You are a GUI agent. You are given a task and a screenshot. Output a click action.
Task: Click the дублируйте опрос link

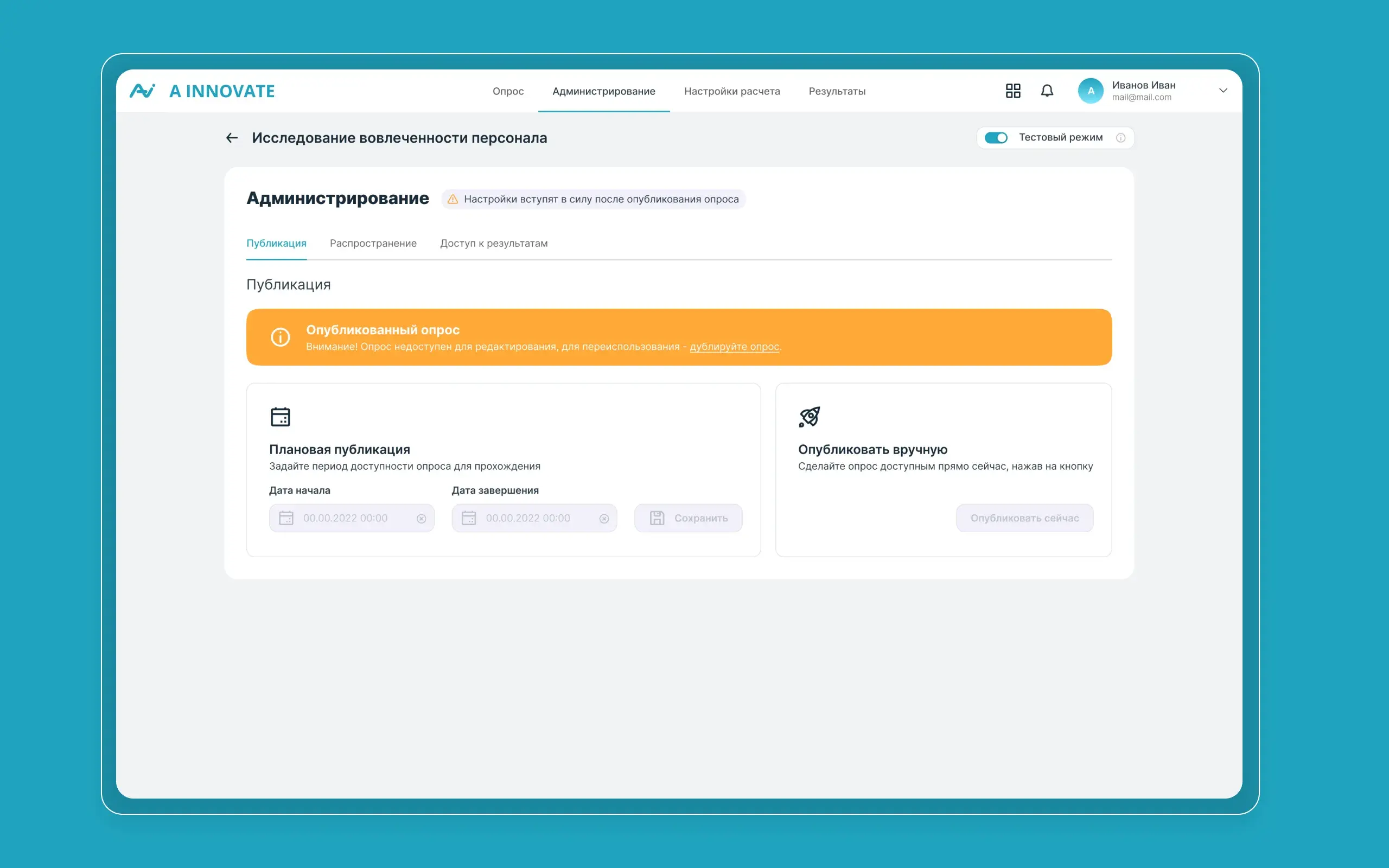[x=734, y=347]
